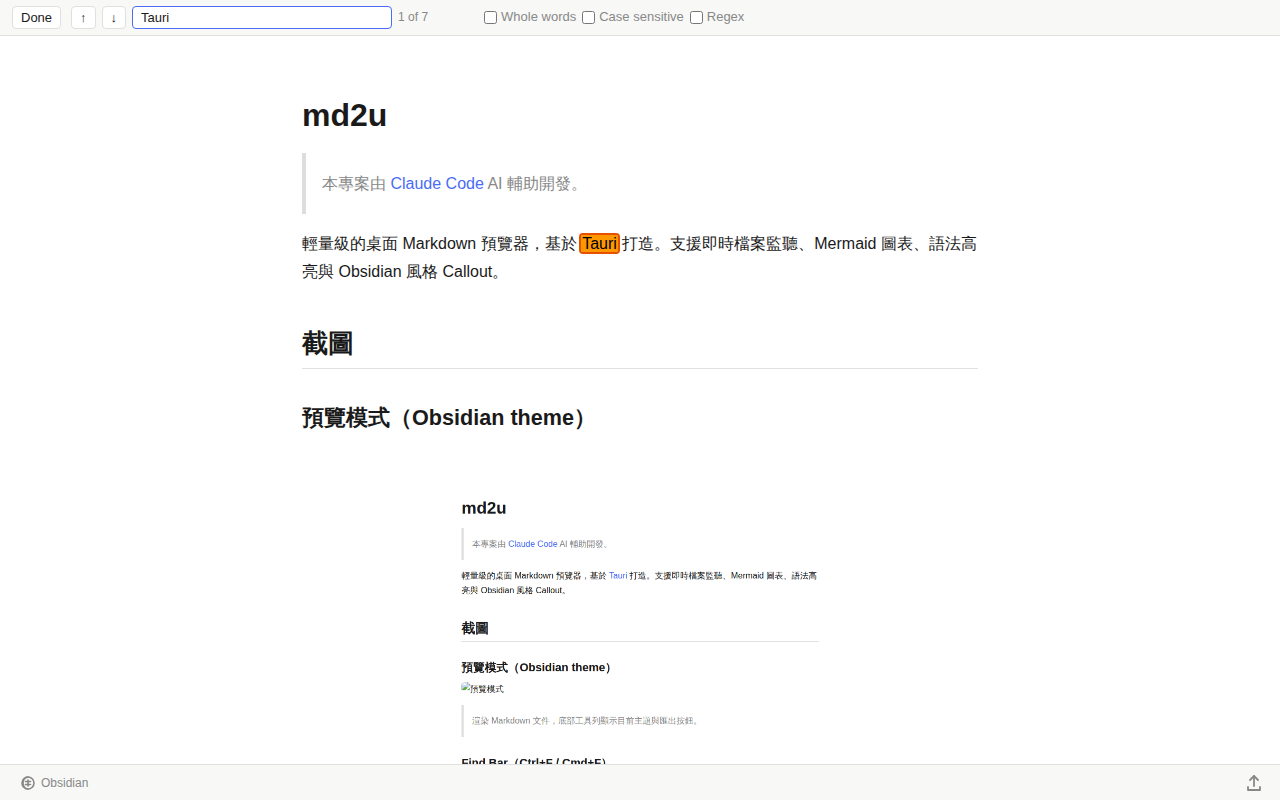Focus the find input containing Tauri
This screenshot has width=1280, height=800.
tap(262, 17)
